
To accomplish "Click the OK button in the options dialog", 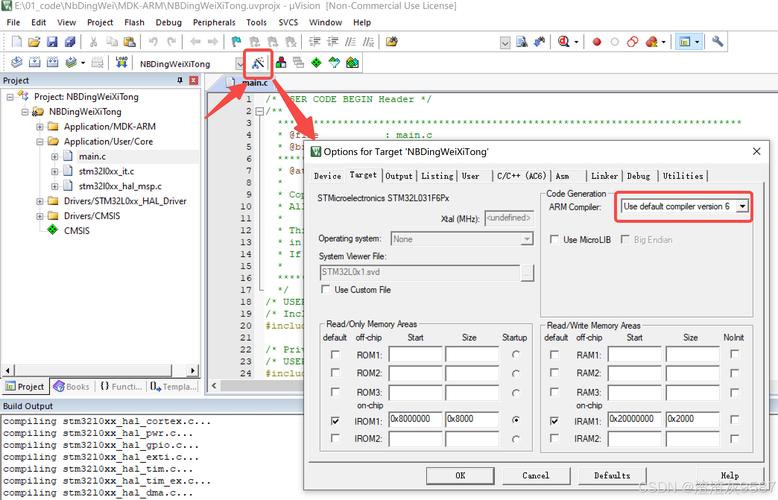I will point(460,475).
